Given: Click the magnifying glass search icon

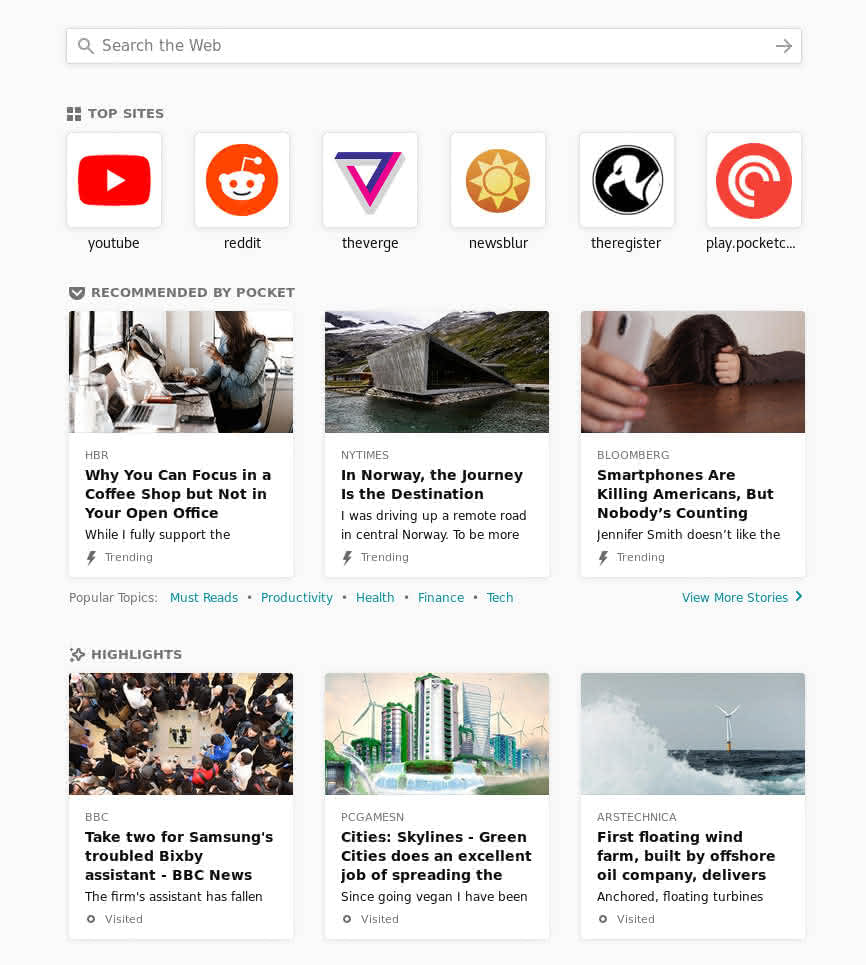Looking at the screenshot, I should 86,46.
